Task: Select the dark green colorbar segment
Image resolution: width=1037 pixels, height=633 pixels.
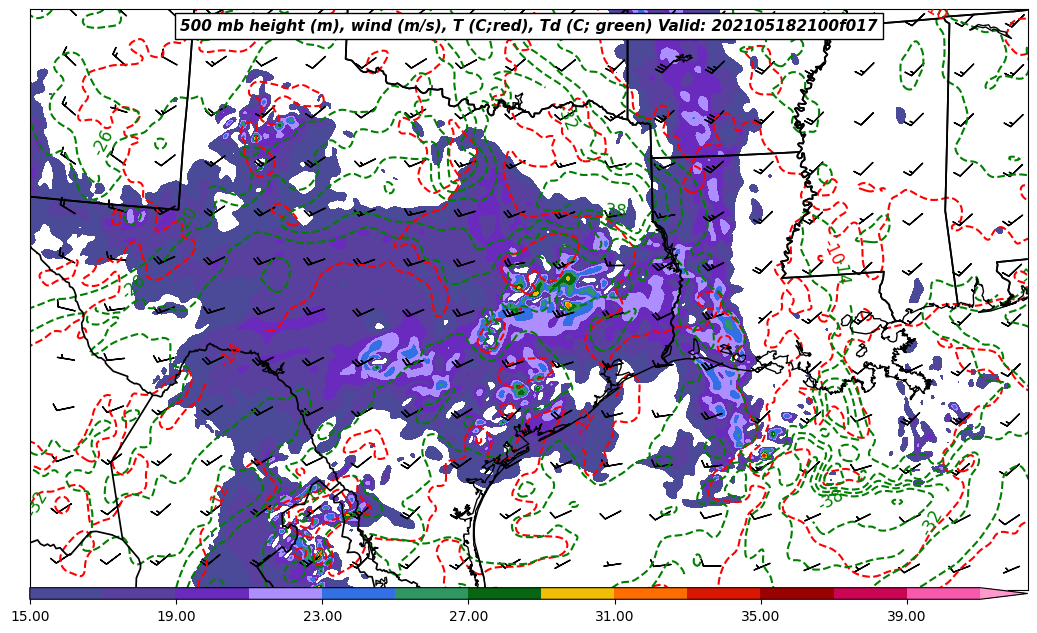Action: click(504, 593)
